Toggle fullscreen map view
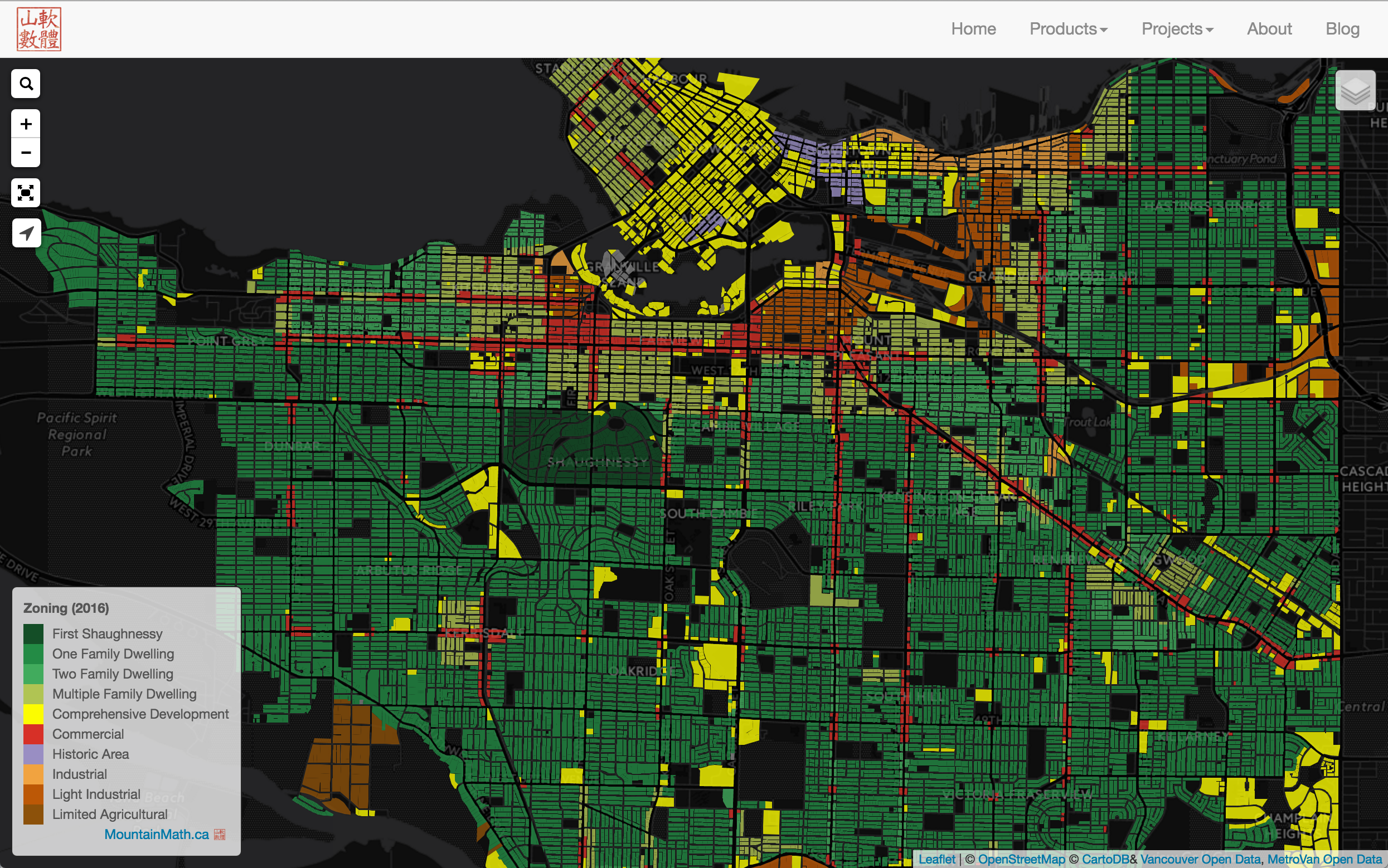Screen dimensions: 1388x868 click(x=26, y=192)
